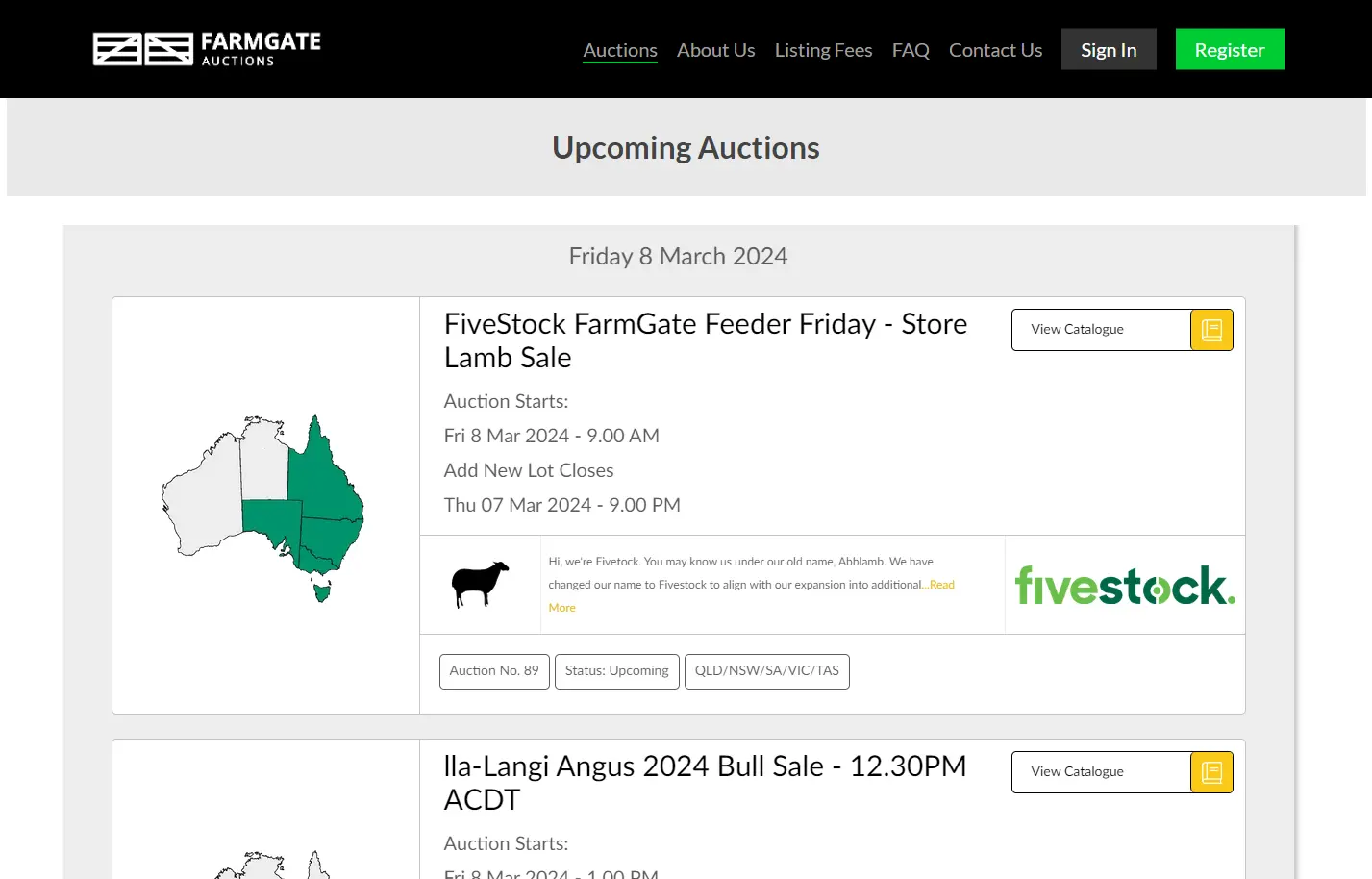The image size is (1372, 879).
Task: Switch to the Auctions menu item
Action: tap(619, 49)
